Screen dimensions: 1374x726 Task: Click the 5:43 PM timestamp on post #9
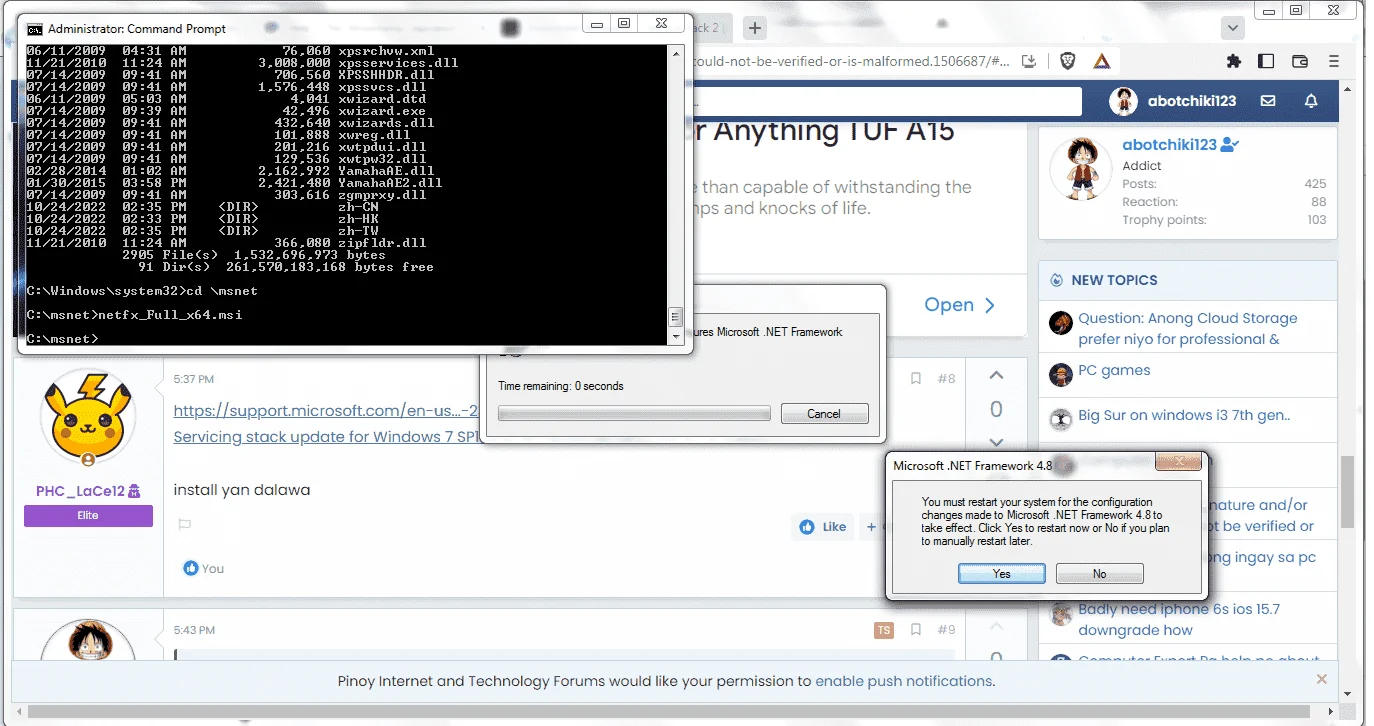pos(193,630)
